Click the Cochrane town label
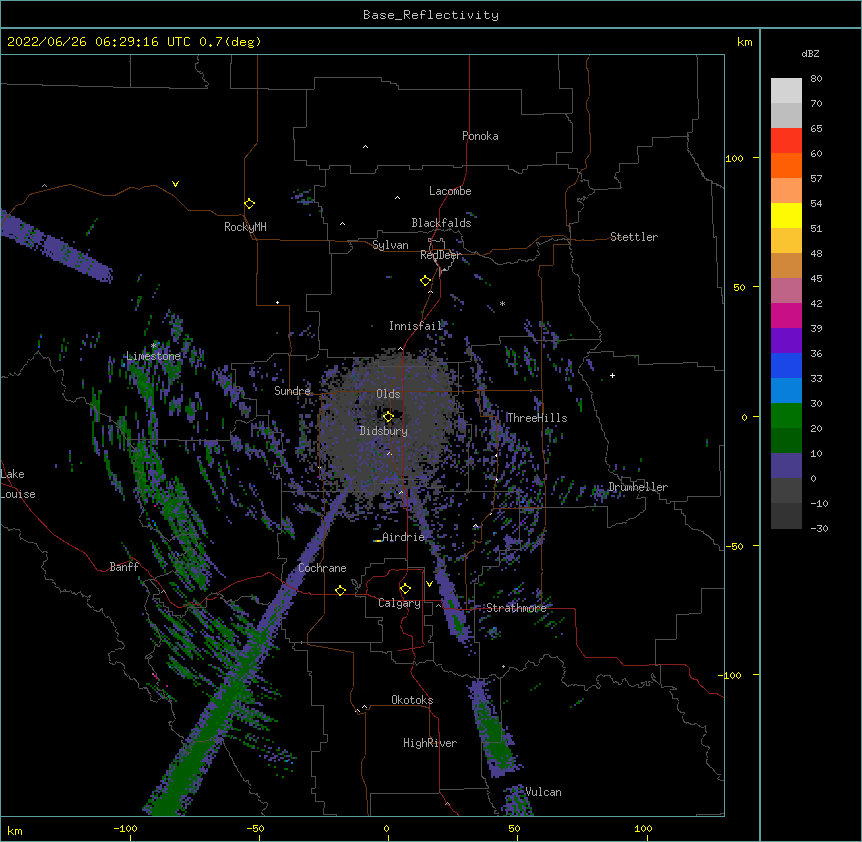 (x=322, y=568)
